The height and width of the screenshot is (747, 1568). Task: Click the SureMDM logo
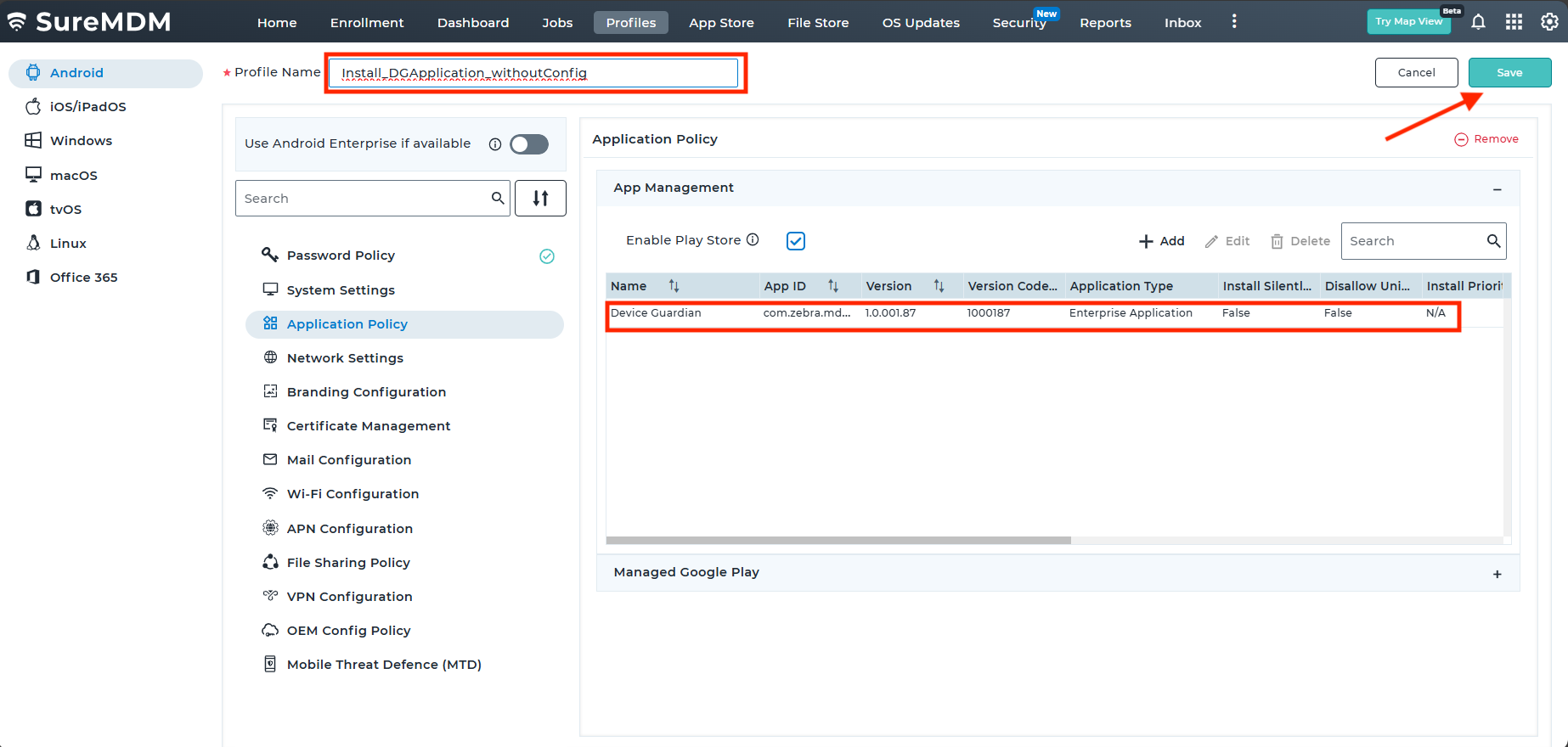[x=89, y=21]
